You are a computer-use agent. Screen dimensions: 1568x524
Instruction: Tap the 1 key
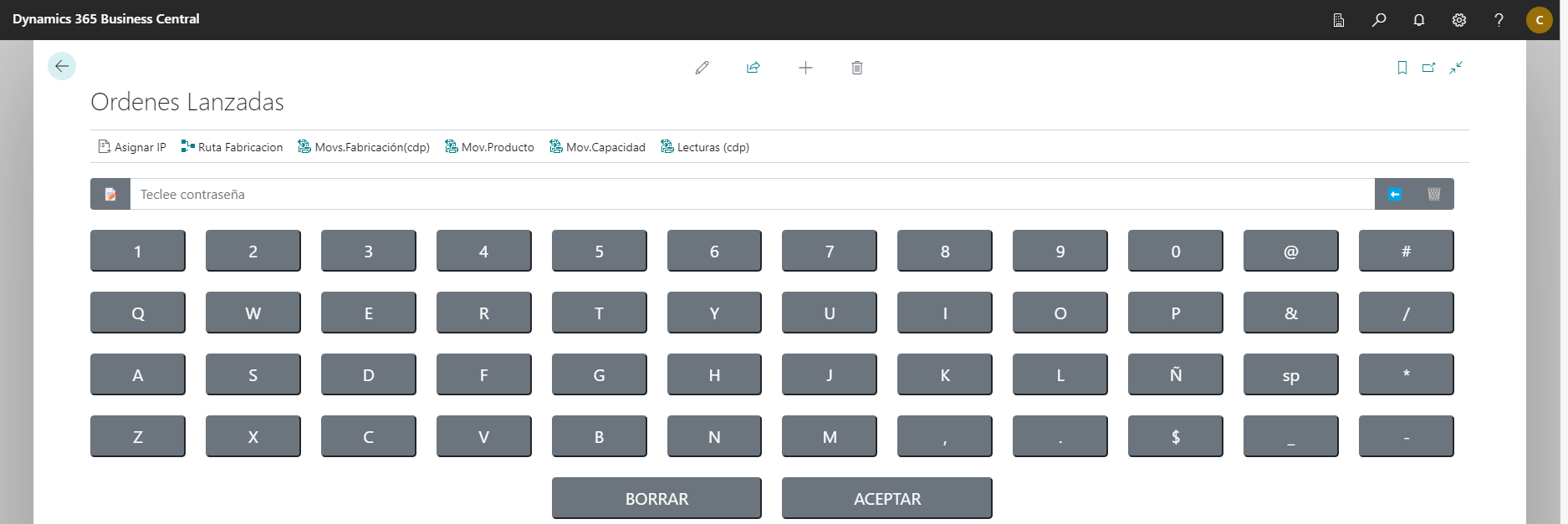tap(138, 251)
